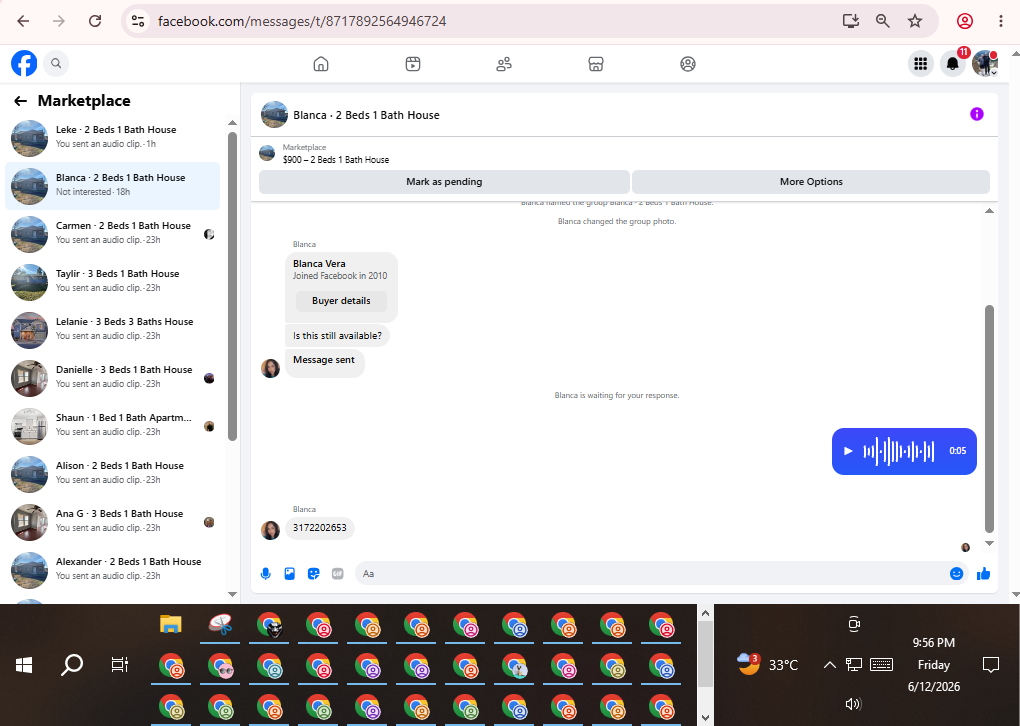Open the Alexander 2 Beds 1 Bath House chat
The height and width of the screenshot is (726, 1020).
tap(113, 570)
